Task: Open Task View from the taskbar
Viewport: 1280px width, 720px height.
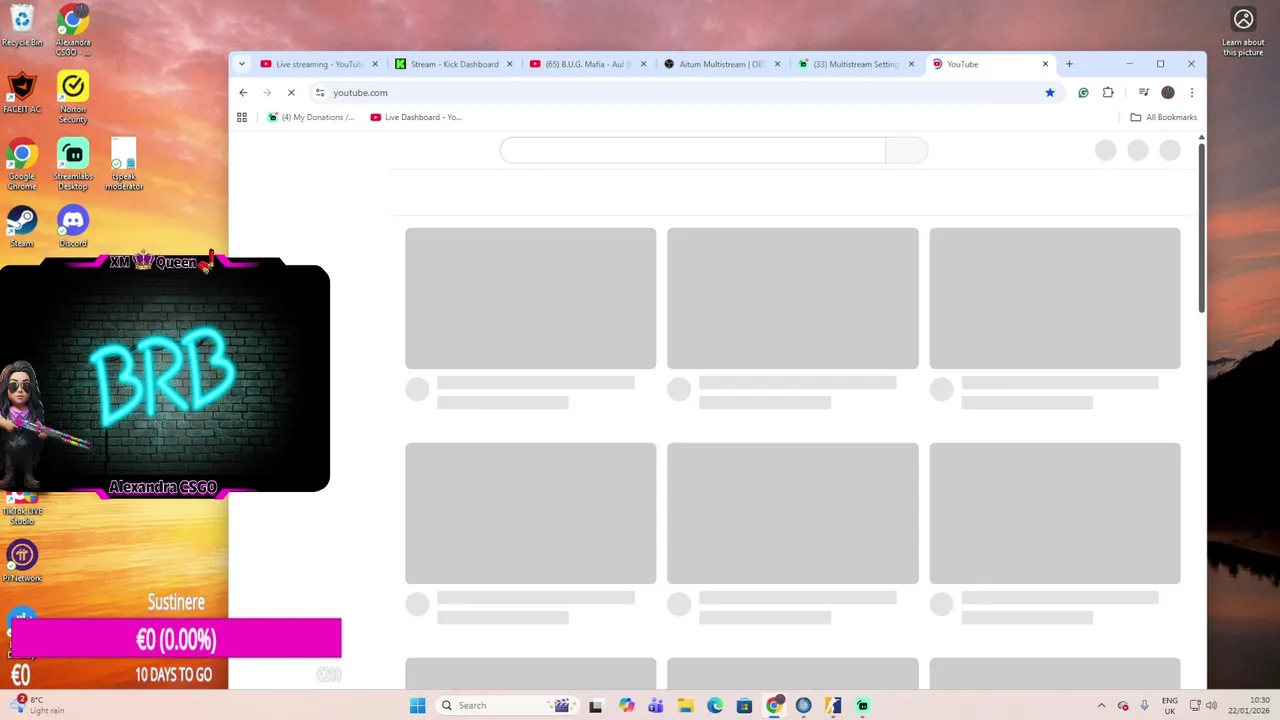Action: 596,705
